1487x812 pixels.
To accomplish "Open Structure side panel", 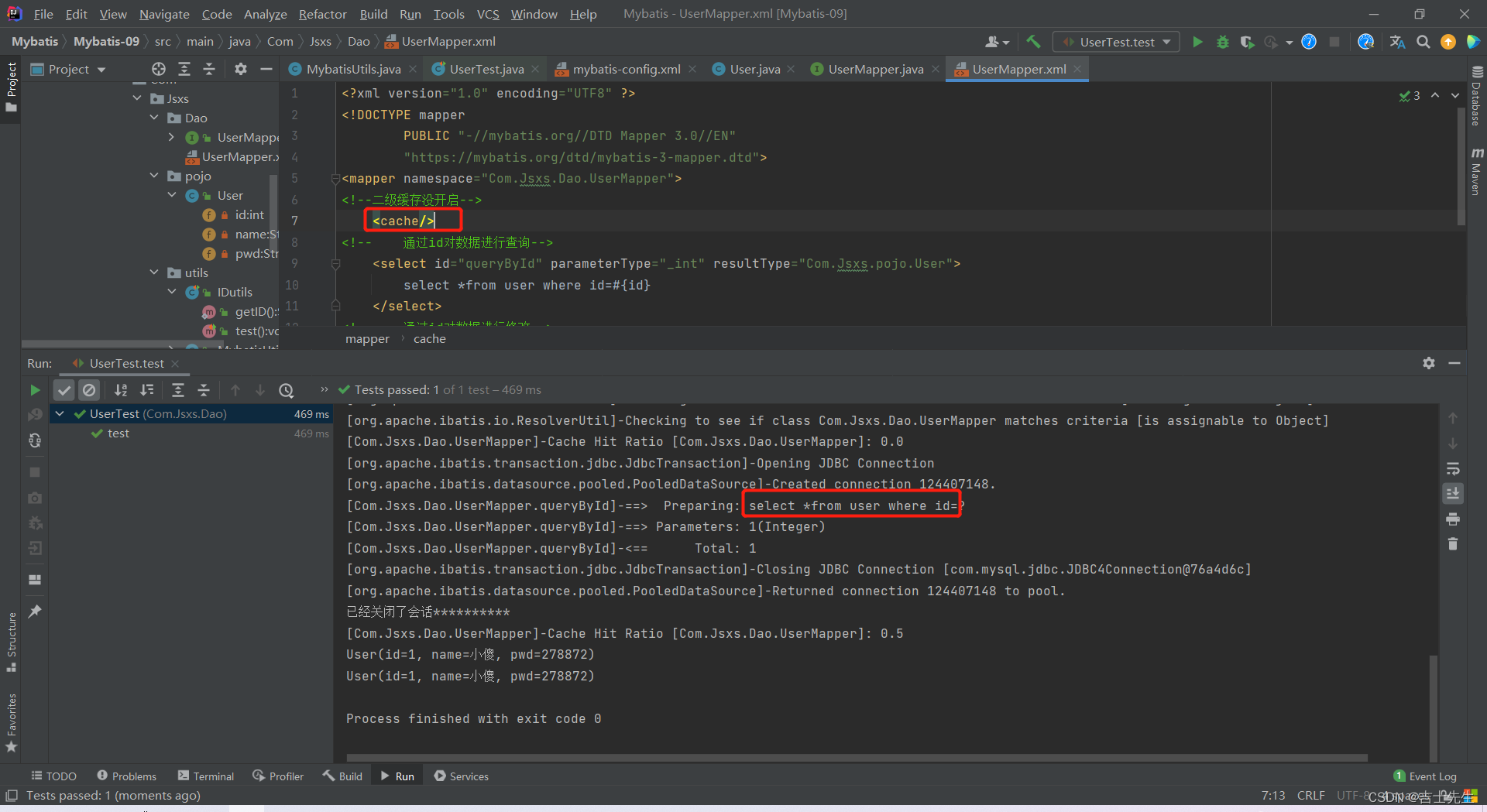I will (12, 642).
